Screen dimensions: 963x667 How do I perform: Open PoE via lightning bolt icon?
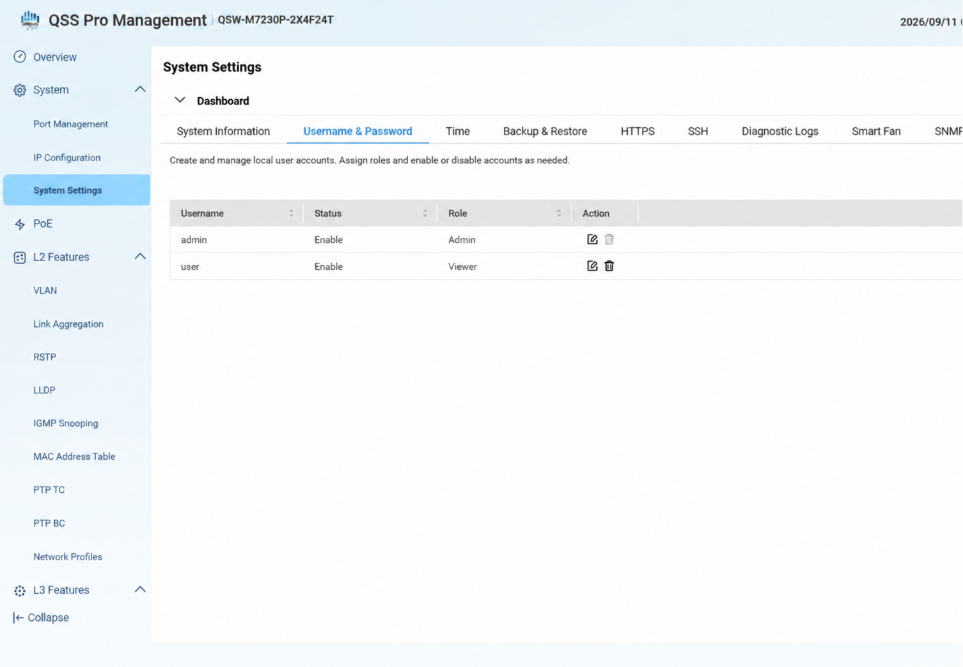tap(20, 224)
